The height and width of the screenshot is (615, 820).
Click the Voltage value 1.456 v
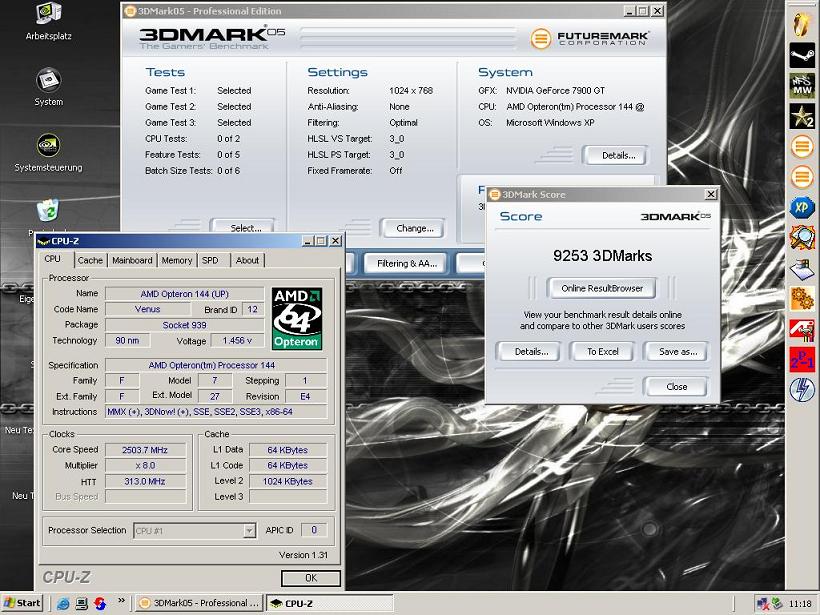[237, 340]
